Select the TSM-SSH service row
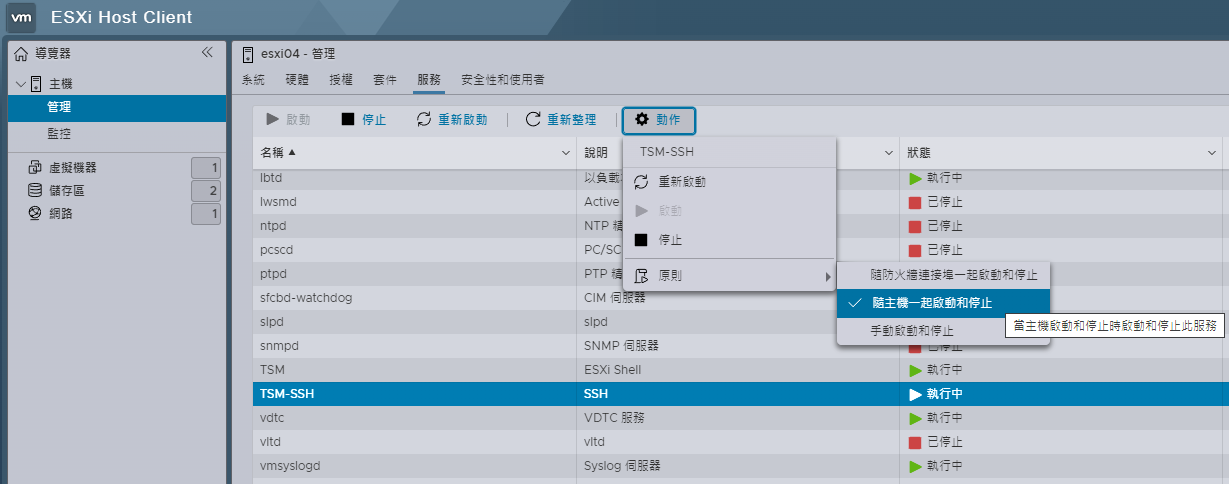The height and width of the screenshot is (484, 1229). click(x=740, y=394)
